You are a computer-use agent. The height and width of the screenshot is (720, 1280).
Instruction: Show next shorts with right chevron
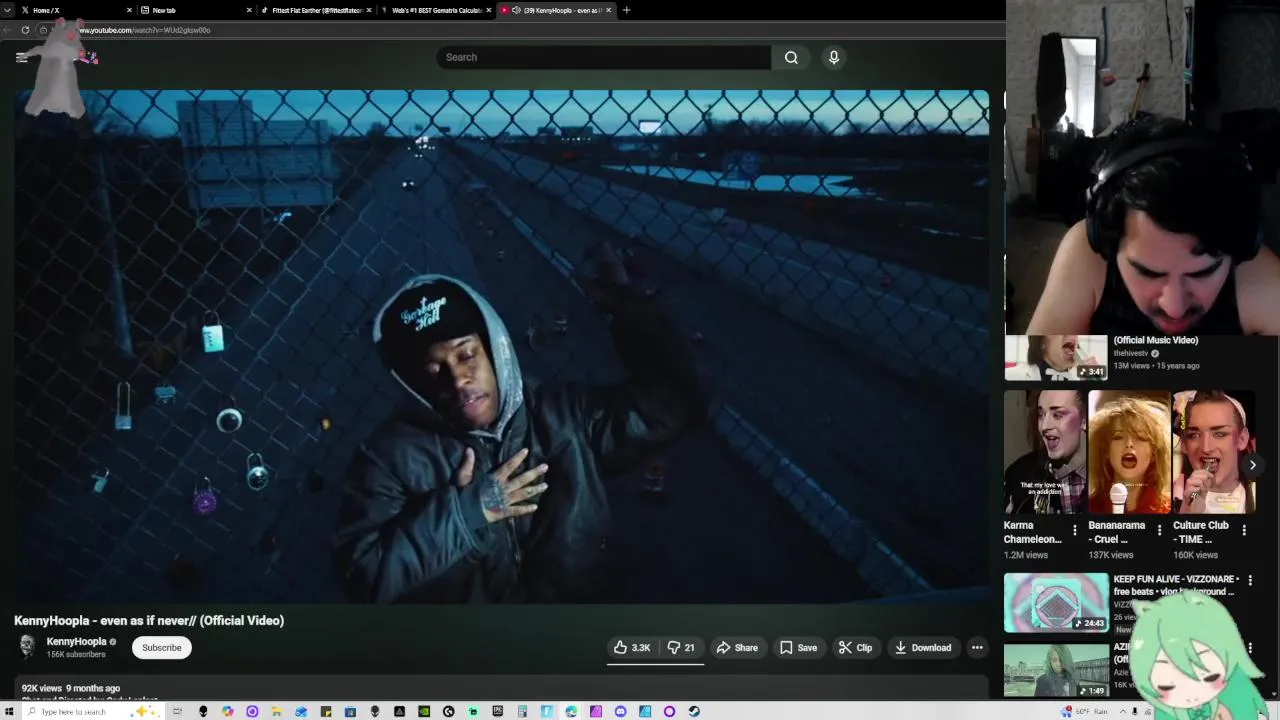(1252, 465)
